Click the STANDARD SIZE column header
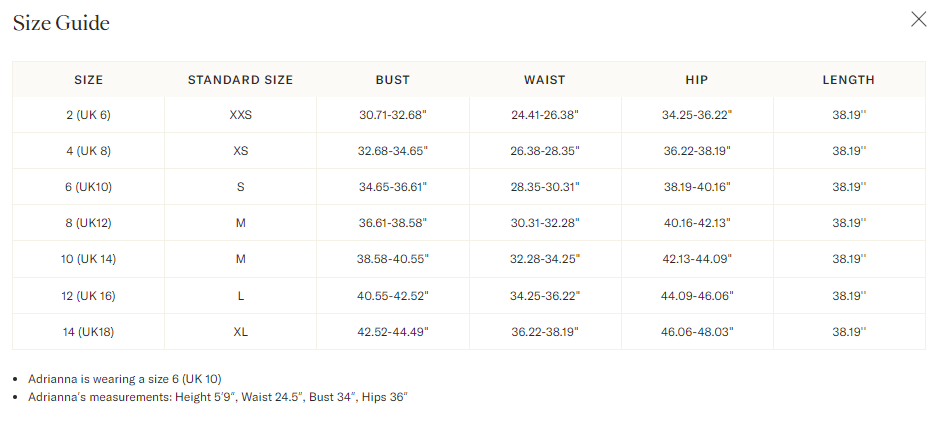Screen dimensions: 946x443 point(240,80)
